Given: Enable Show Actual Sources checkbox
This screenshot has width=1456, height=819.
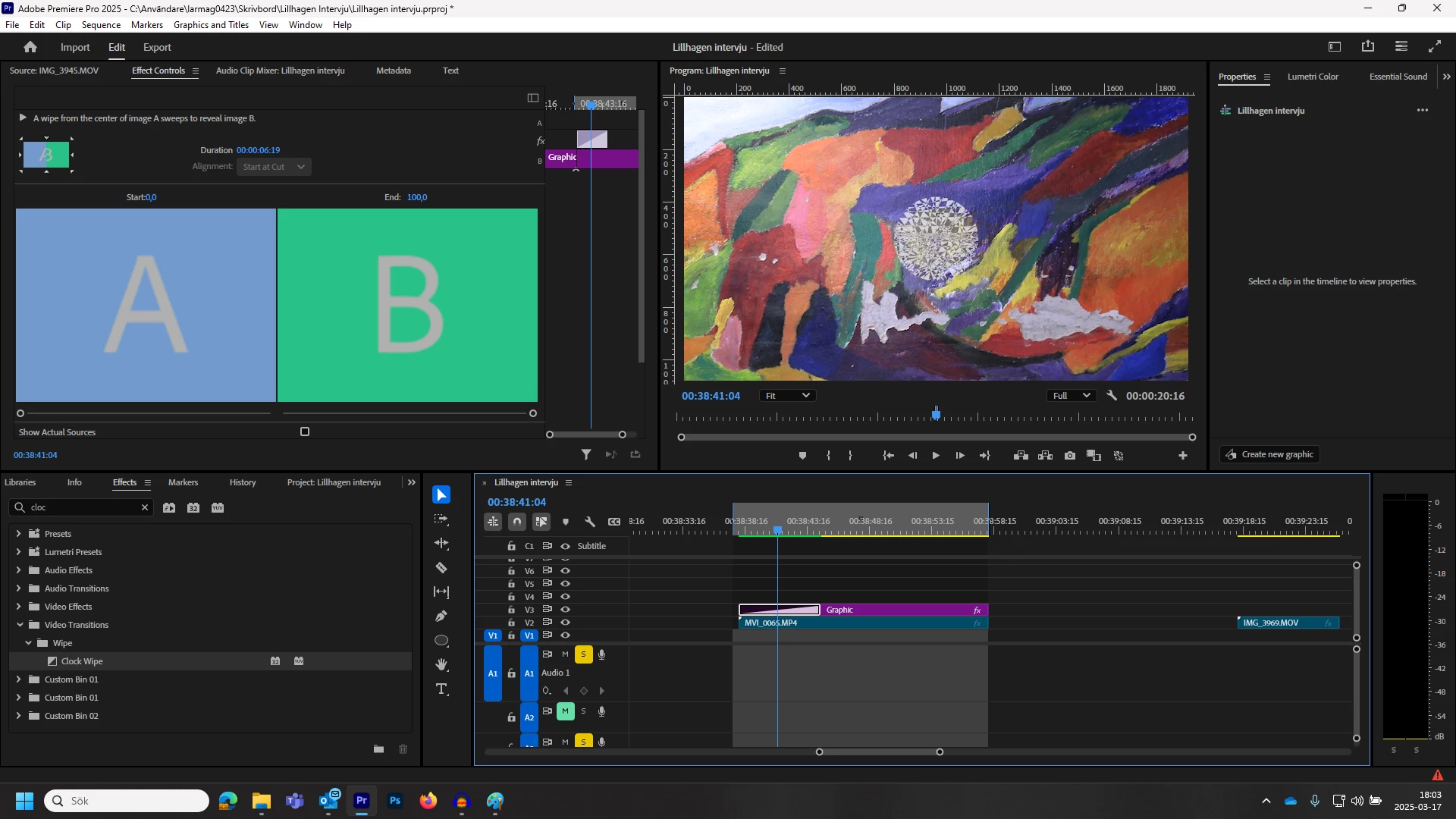Looking at the screenshot, I should click(305, 432).
